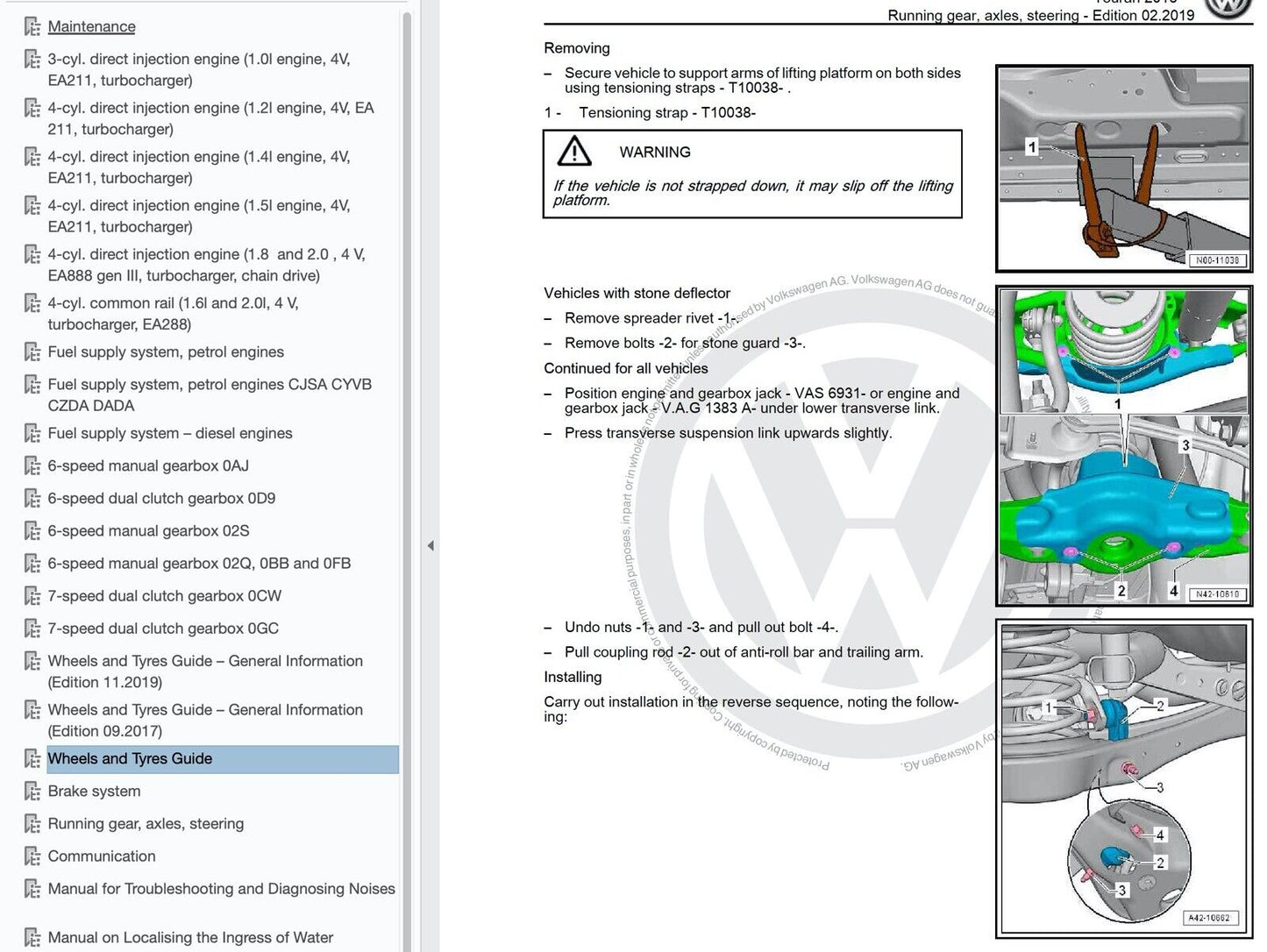Open 3-cyl. direct injection engine 1.0l bookmark
1267x952 pixels.
(198, 69)
